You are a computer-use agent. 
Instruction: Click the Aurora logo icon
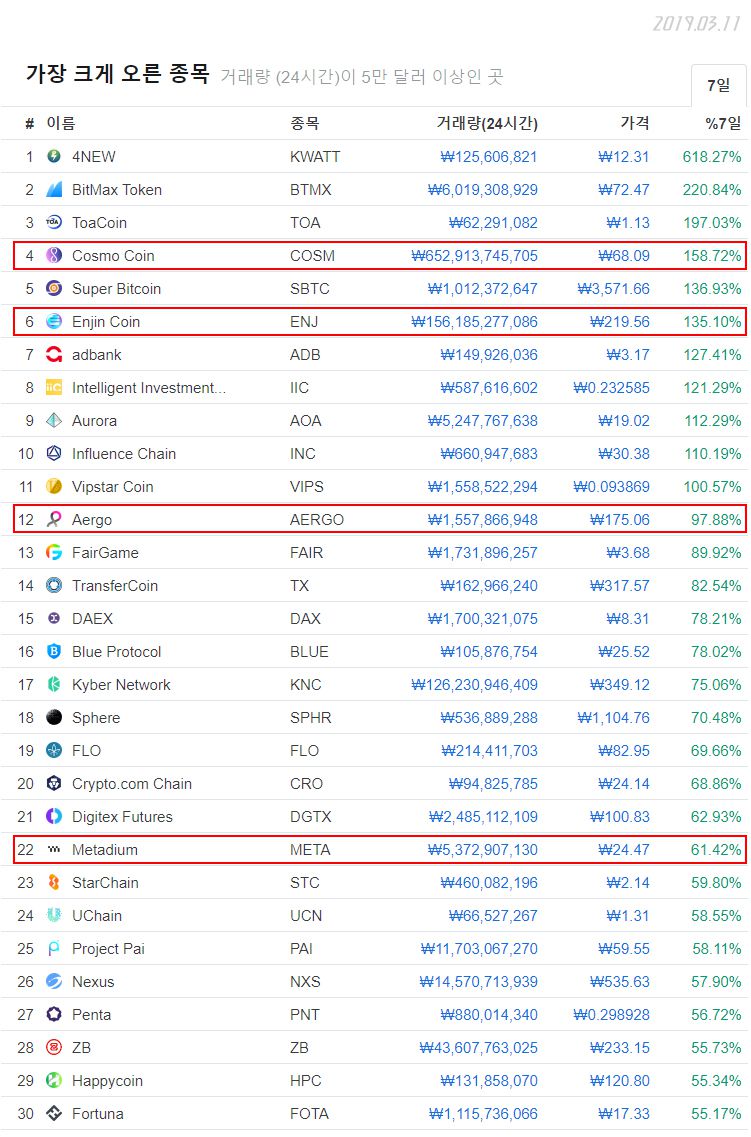(x=54, y=421)
